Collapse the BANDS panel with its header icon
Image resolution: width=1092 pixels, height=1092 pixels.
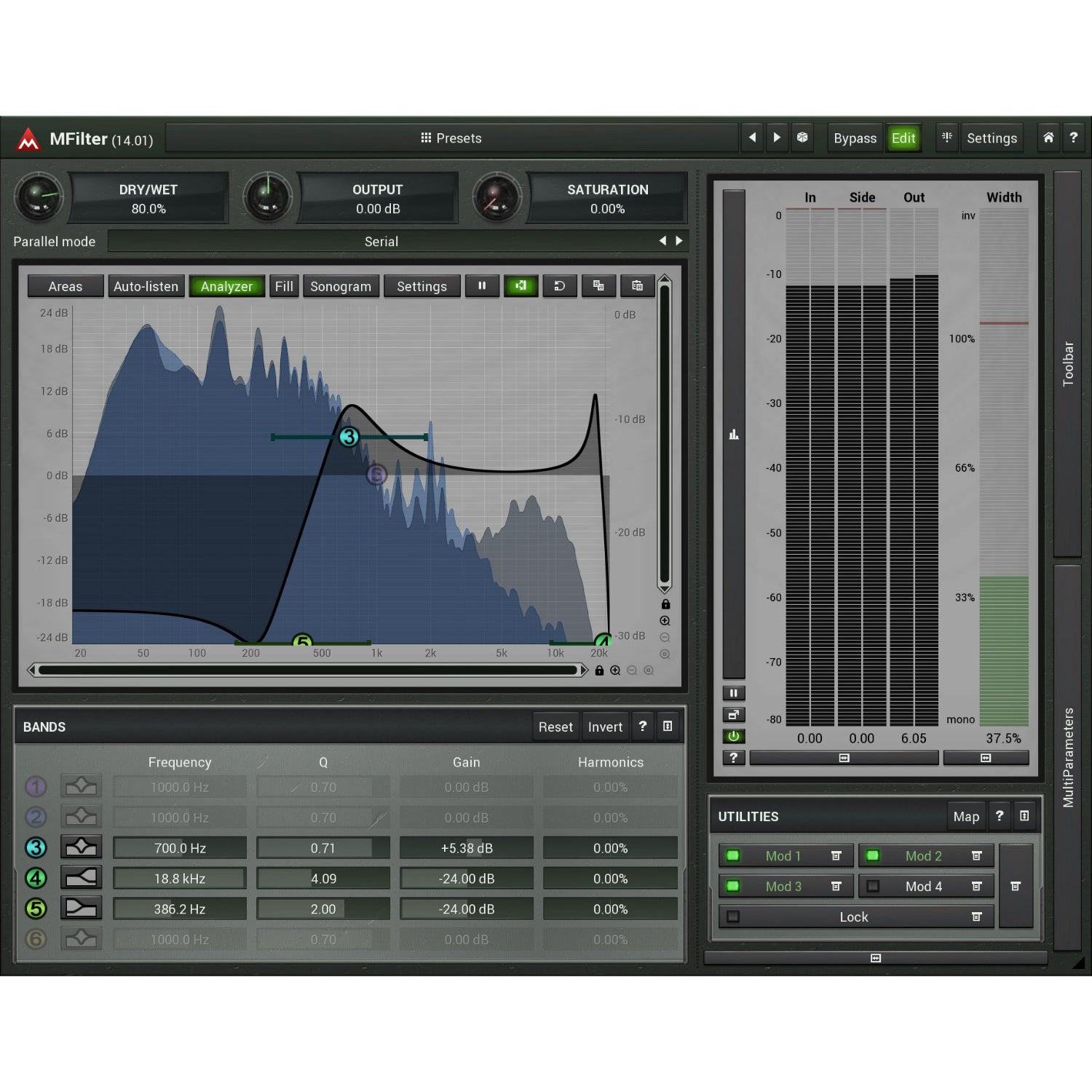coord(667,727)
